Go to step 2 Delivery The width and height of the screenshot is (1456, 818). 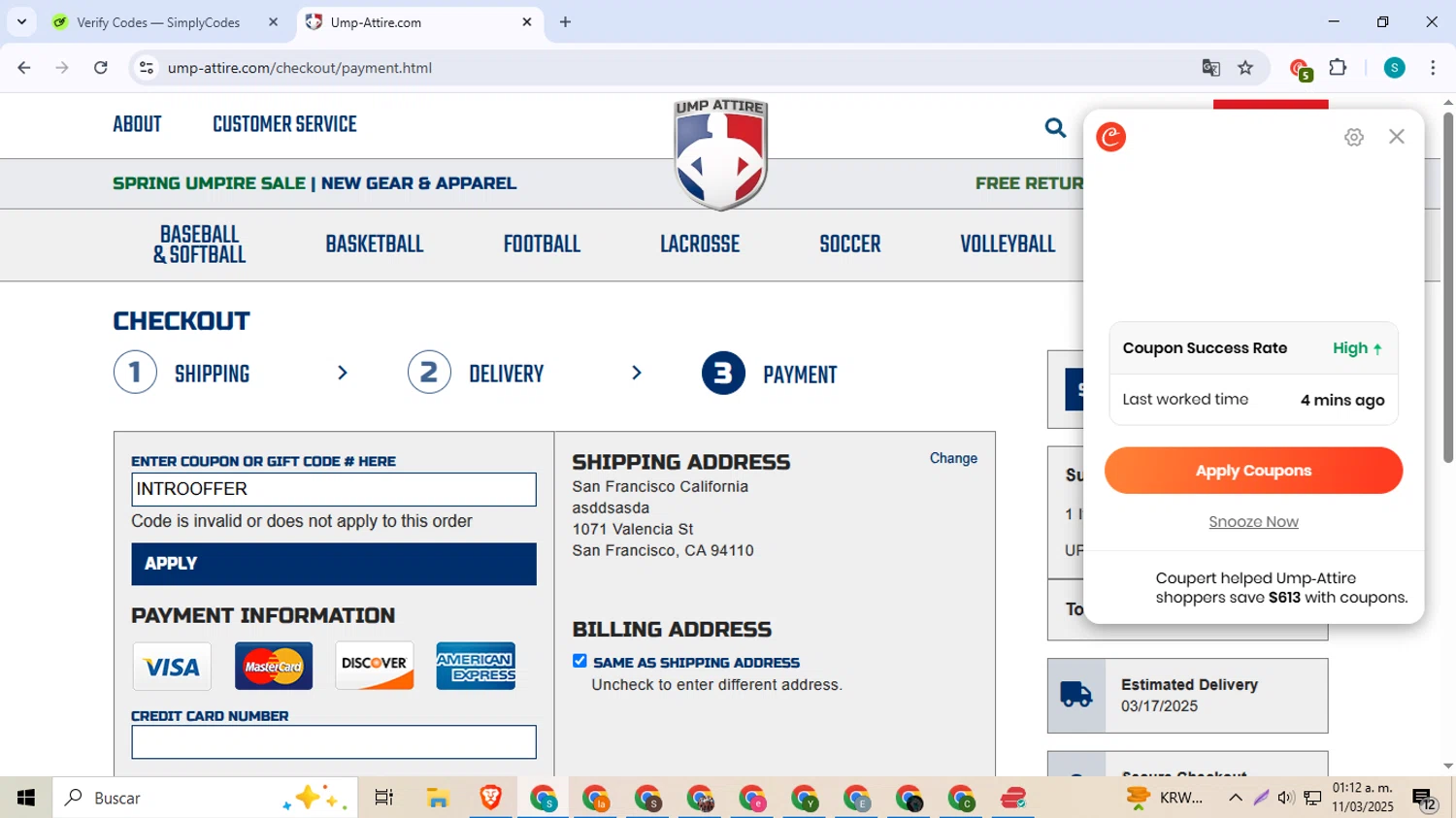click(x=476, y=374)
